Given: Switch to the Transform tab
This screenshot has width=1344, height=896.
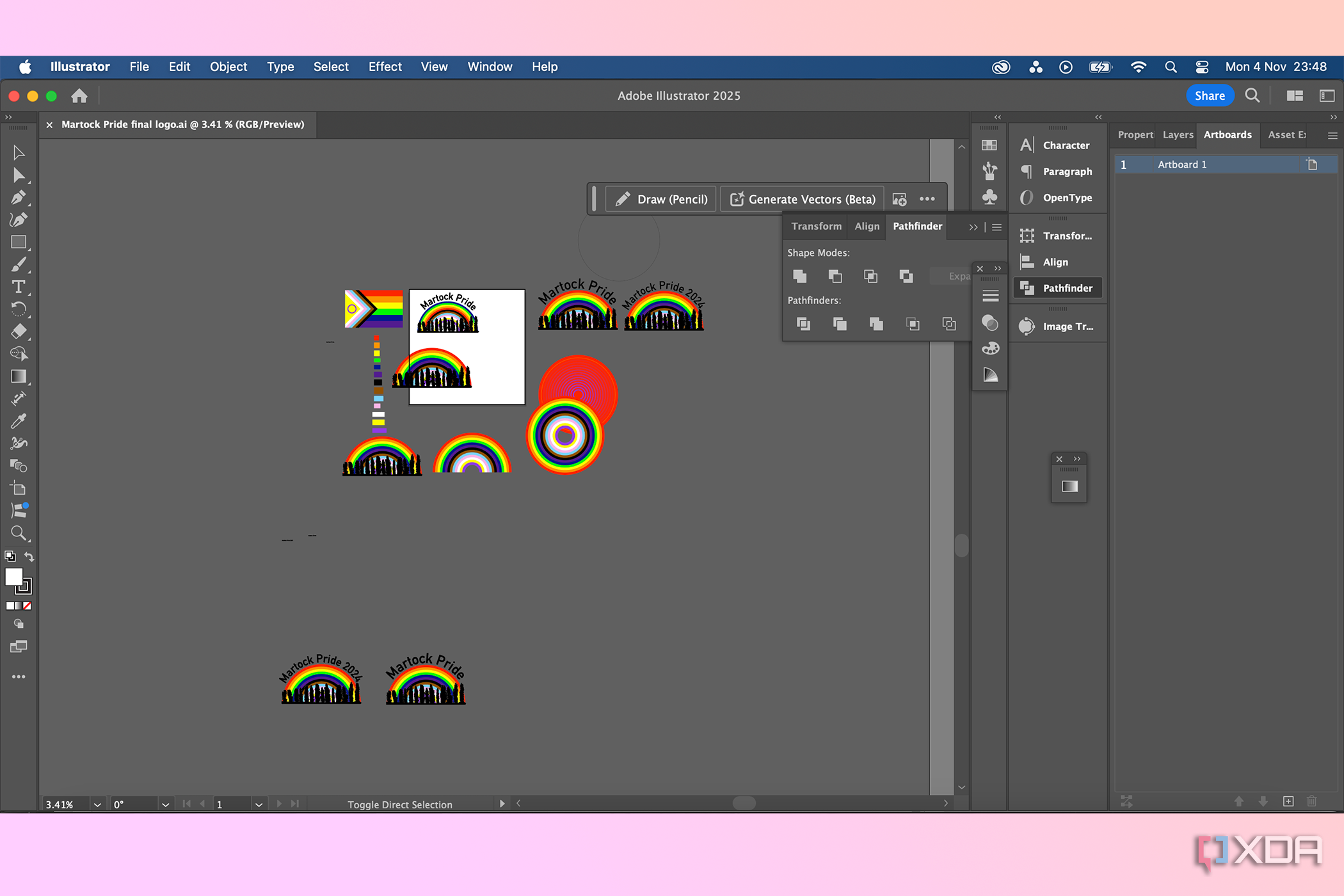Looking at the screenshot, I should click(x=817, y=226).
